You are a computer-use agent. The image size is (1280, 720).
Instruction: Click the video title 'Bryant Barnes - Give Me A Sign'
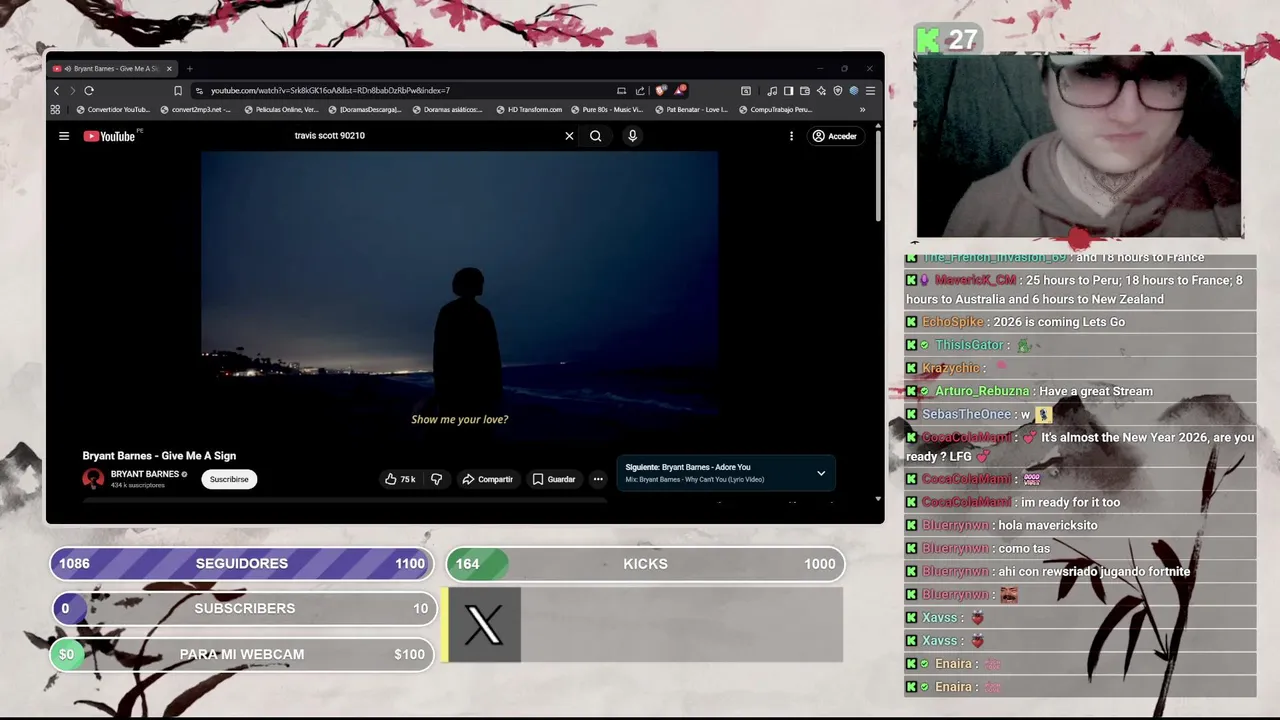[x=159, y=456]
